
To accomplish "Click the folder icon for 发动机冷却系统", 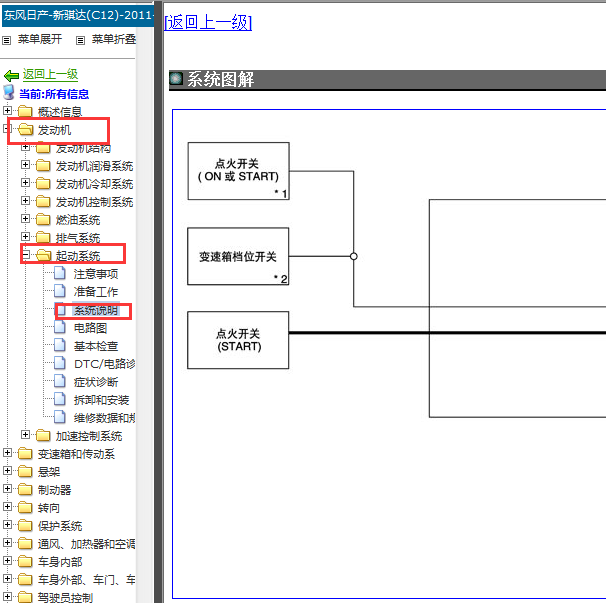I will 43,183.
